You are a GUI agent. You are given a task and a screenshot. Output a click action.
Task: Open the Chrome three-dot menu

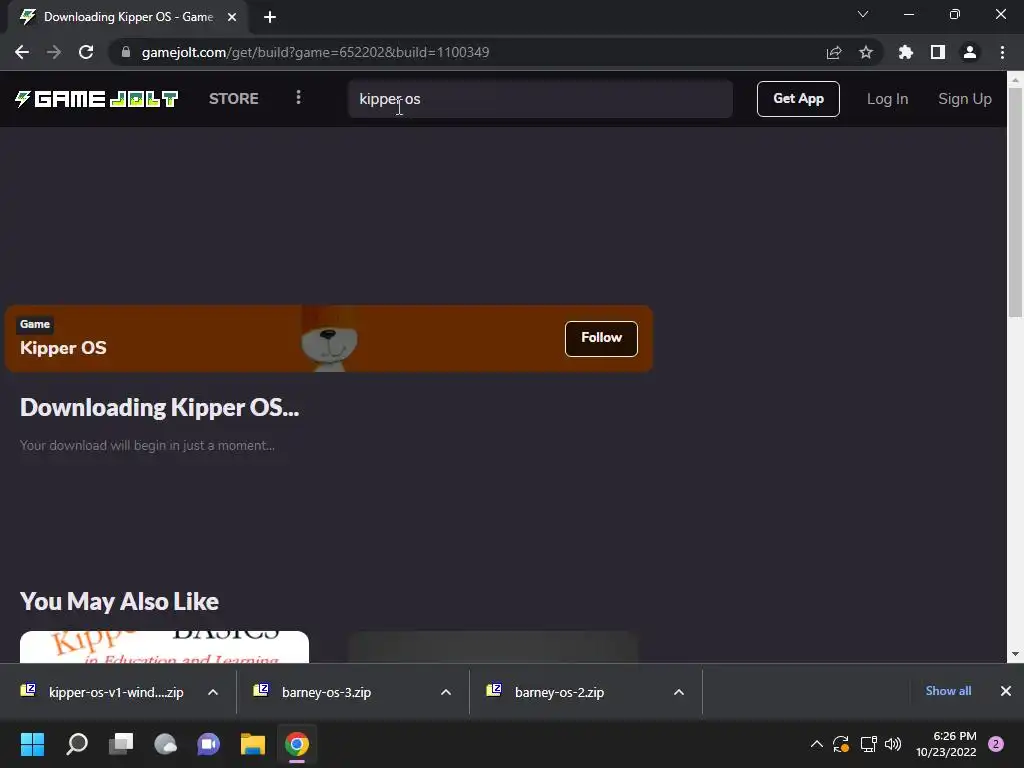coord(1002,52)
